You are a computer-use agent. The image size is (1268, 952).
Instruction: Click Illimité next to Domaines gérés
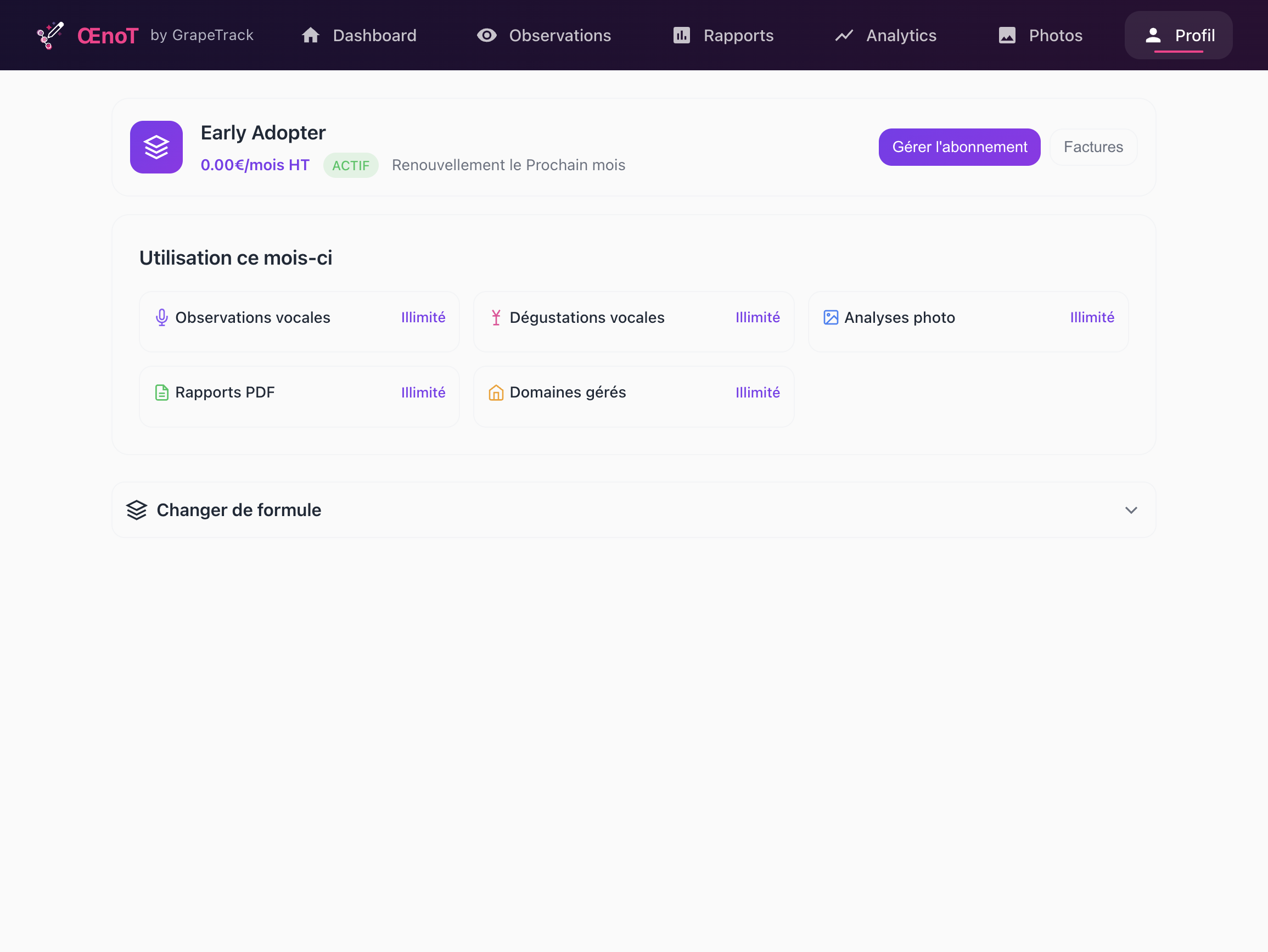(x=758, y=392)
